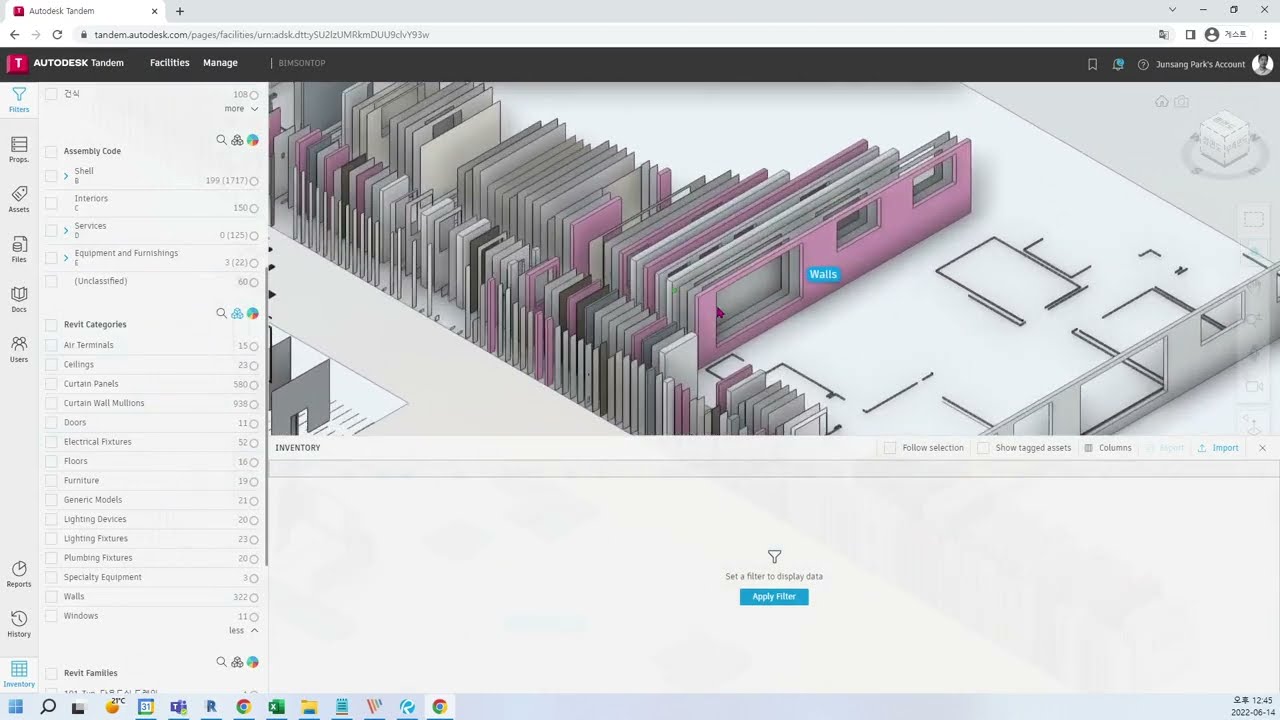Open the History clock icon

coord(19,624)
